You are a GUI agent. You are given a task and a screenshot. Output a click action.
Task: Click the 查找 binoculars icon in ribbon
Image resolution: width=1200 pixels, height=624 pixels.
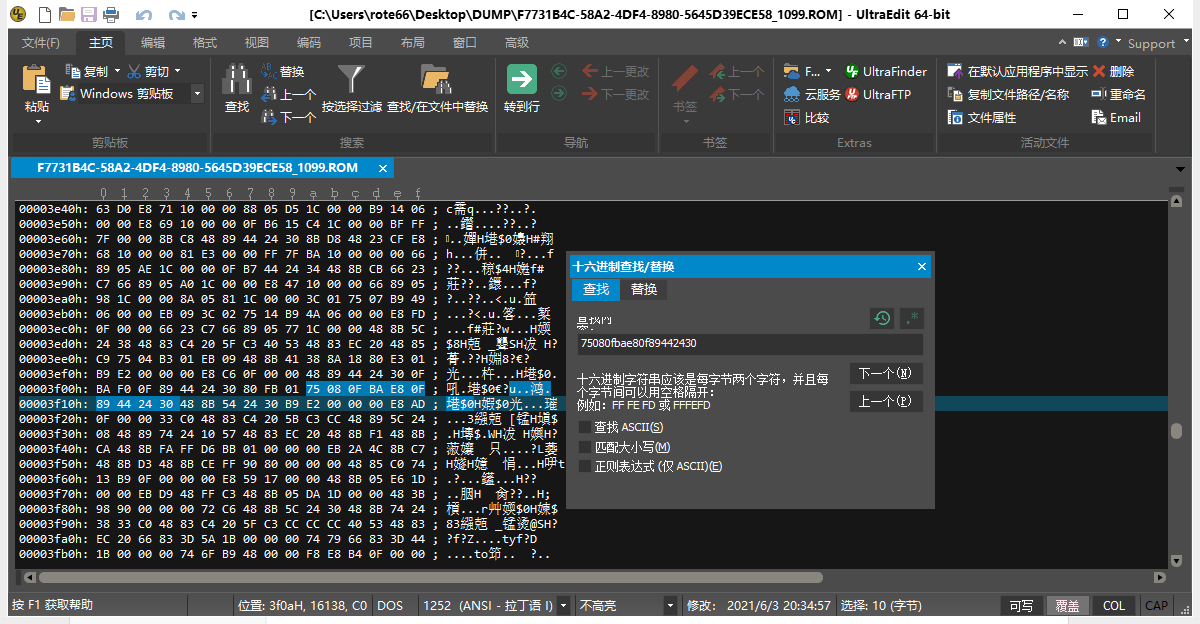point(237,79)
